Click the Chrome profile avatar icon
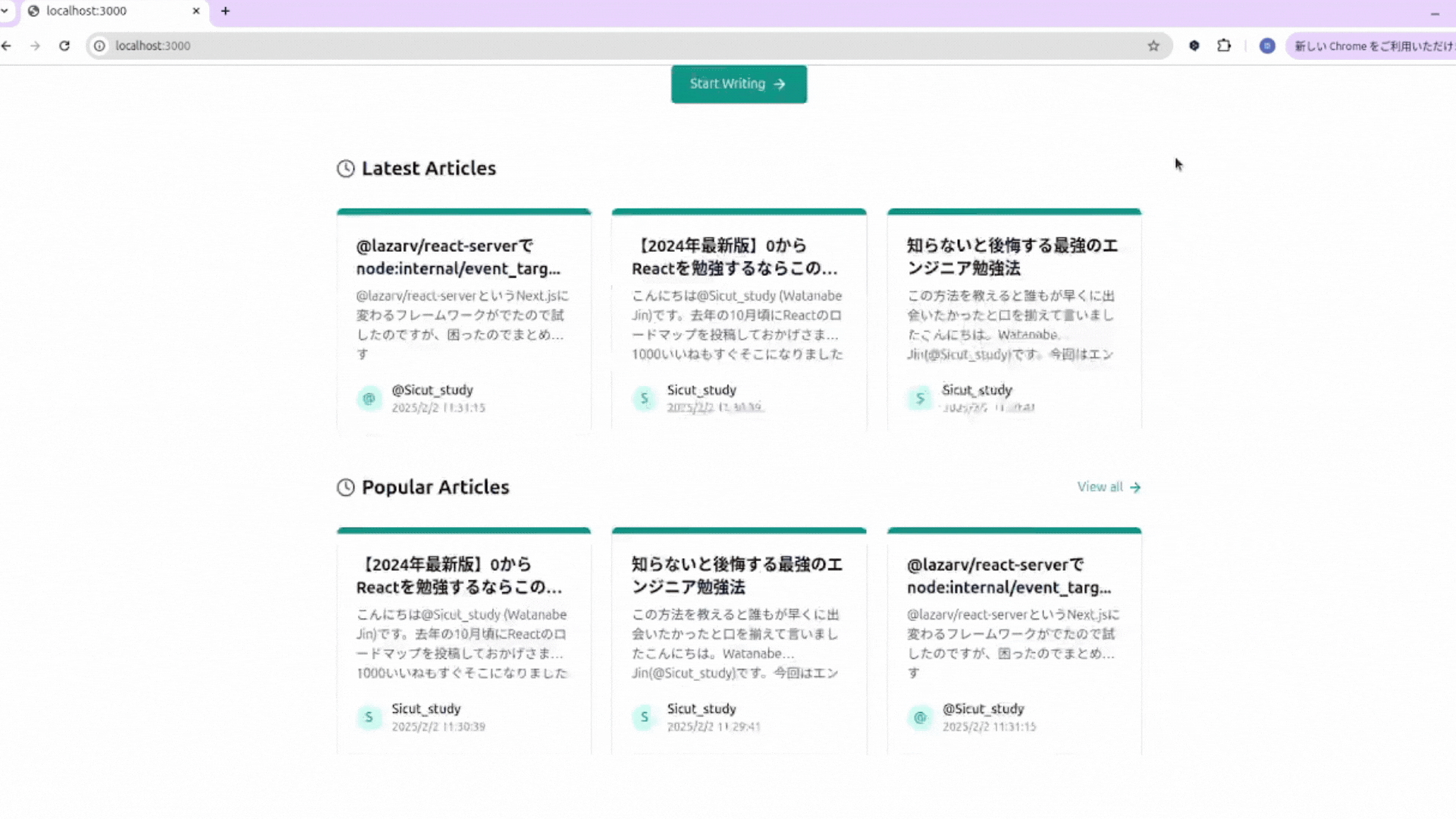 click(1267, 45)
